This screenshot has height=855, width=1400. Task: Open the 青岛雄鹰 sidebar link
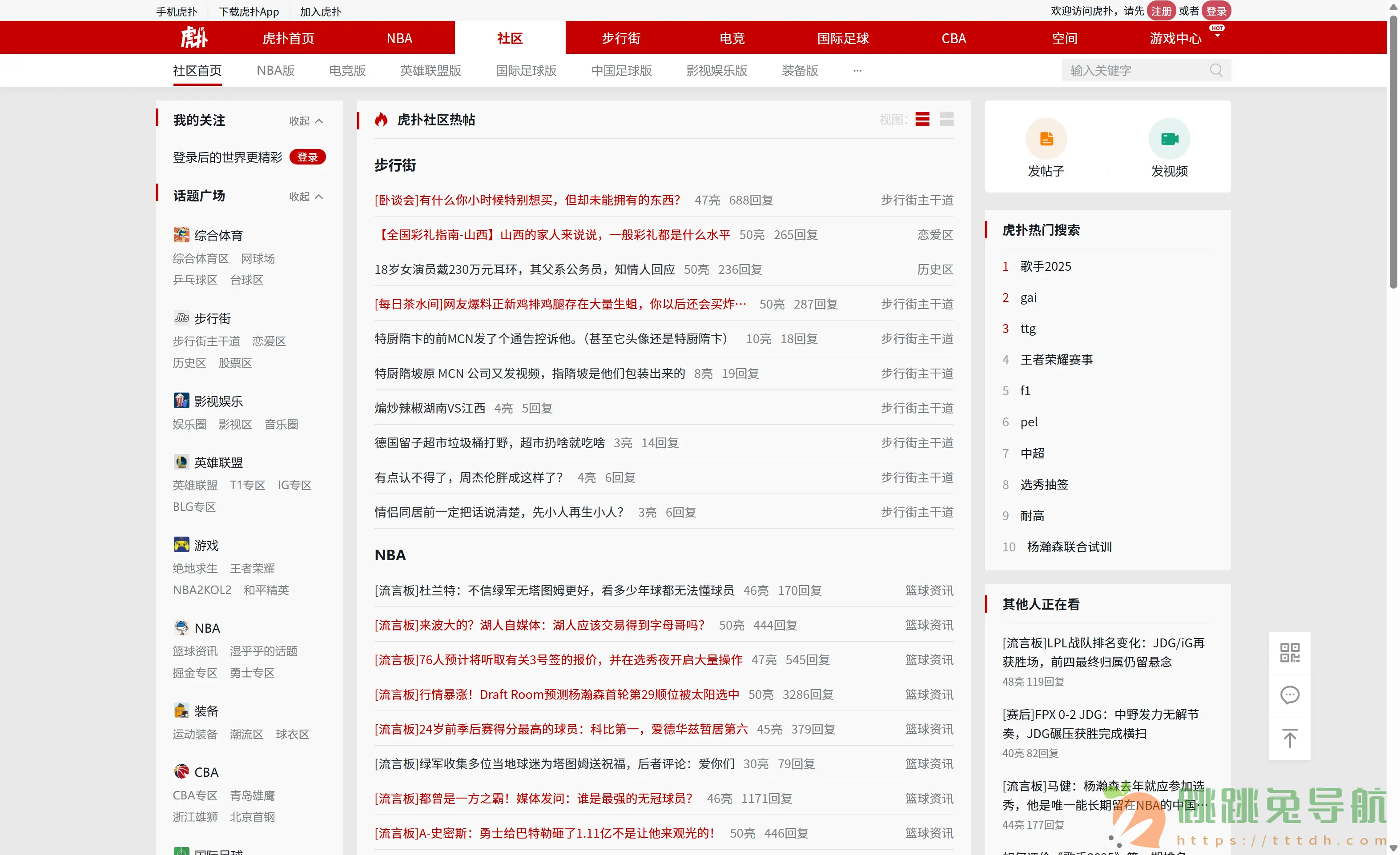(x=252, y=795)
